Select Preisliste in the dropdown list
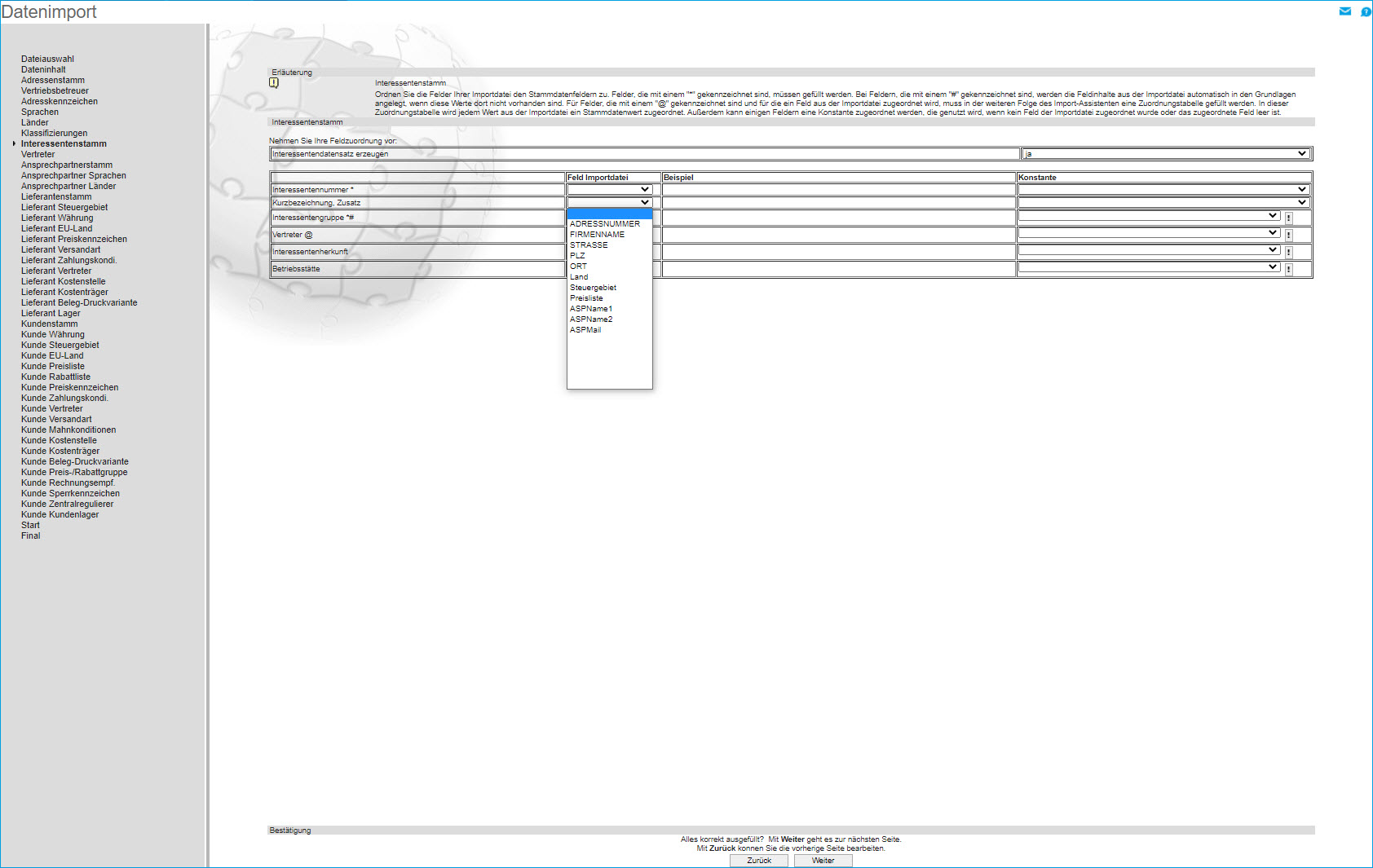1373x868 pixels. [609, 298]
